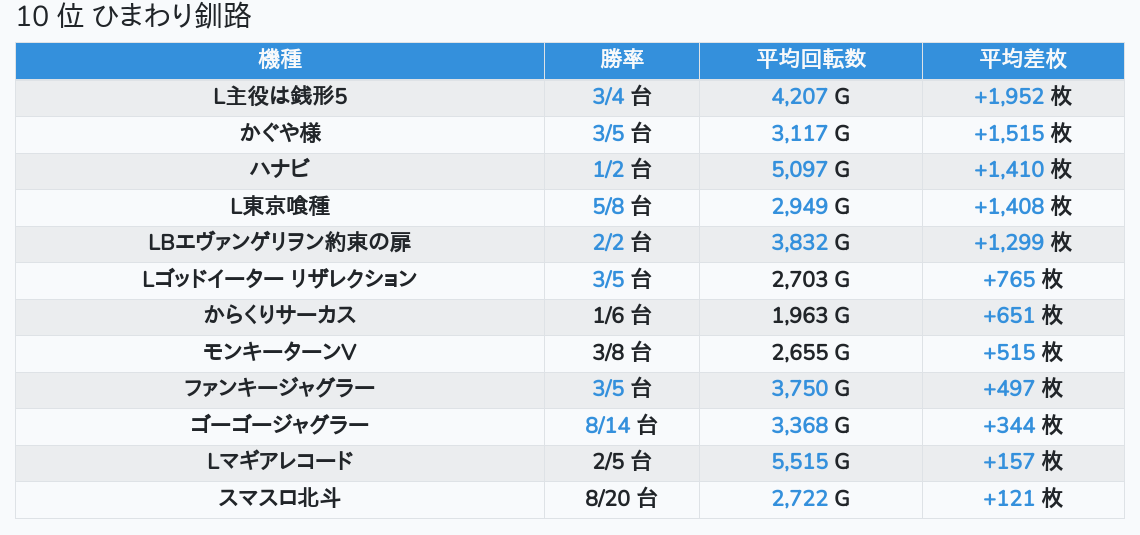This screenshot has height=535, width=1140.
Task: Select the ファンキージャグラー machine name
Action: click(280, 389)
